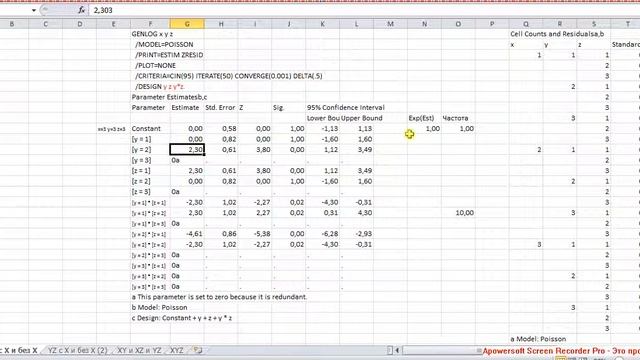Click the Lower Bound value -6,28

pyautogui.click(x=329, y=234)
